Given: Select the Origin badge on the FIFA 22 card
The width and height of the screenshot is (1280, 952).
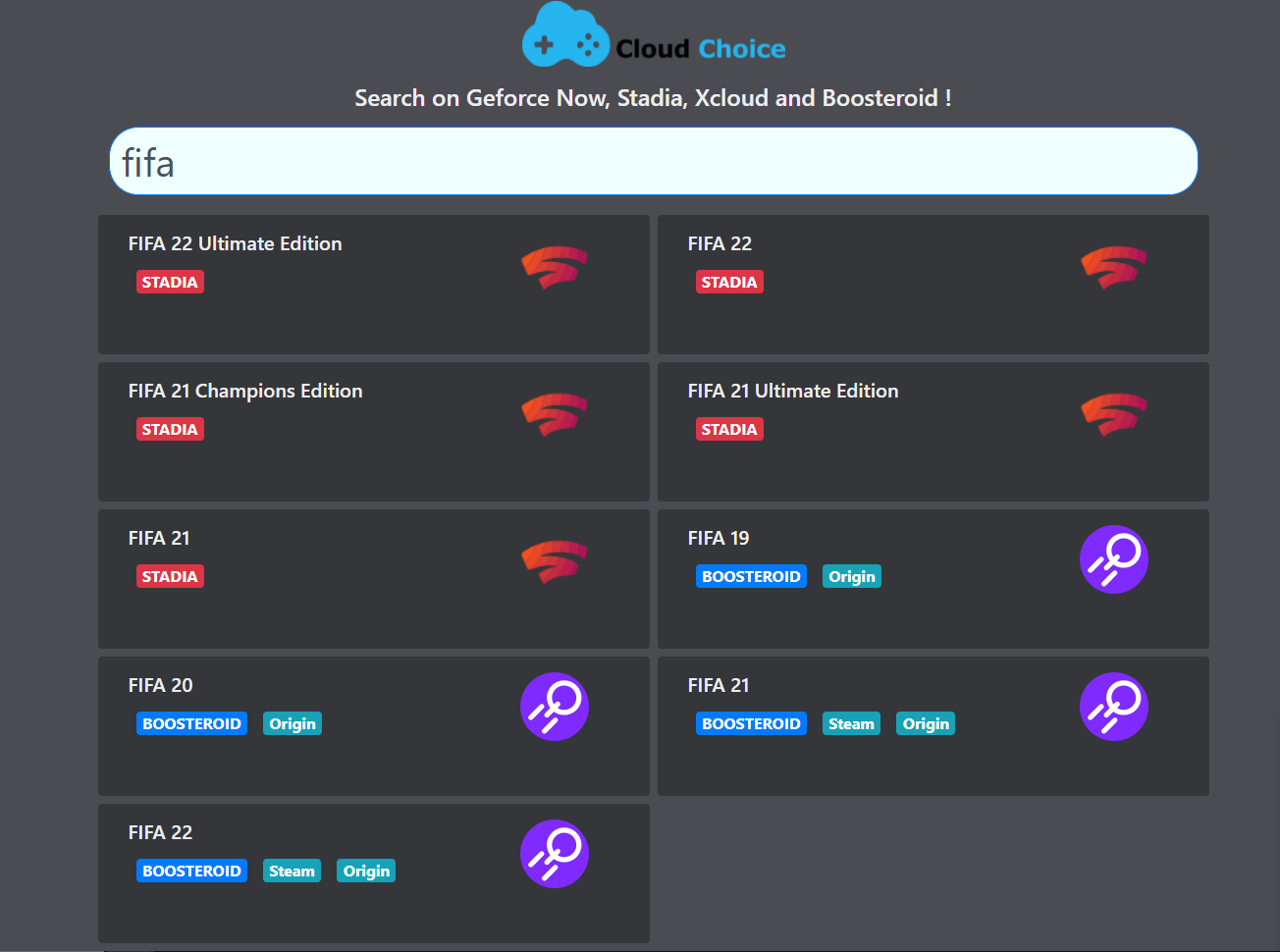Looking at the screenshot, I should point(366,872).
